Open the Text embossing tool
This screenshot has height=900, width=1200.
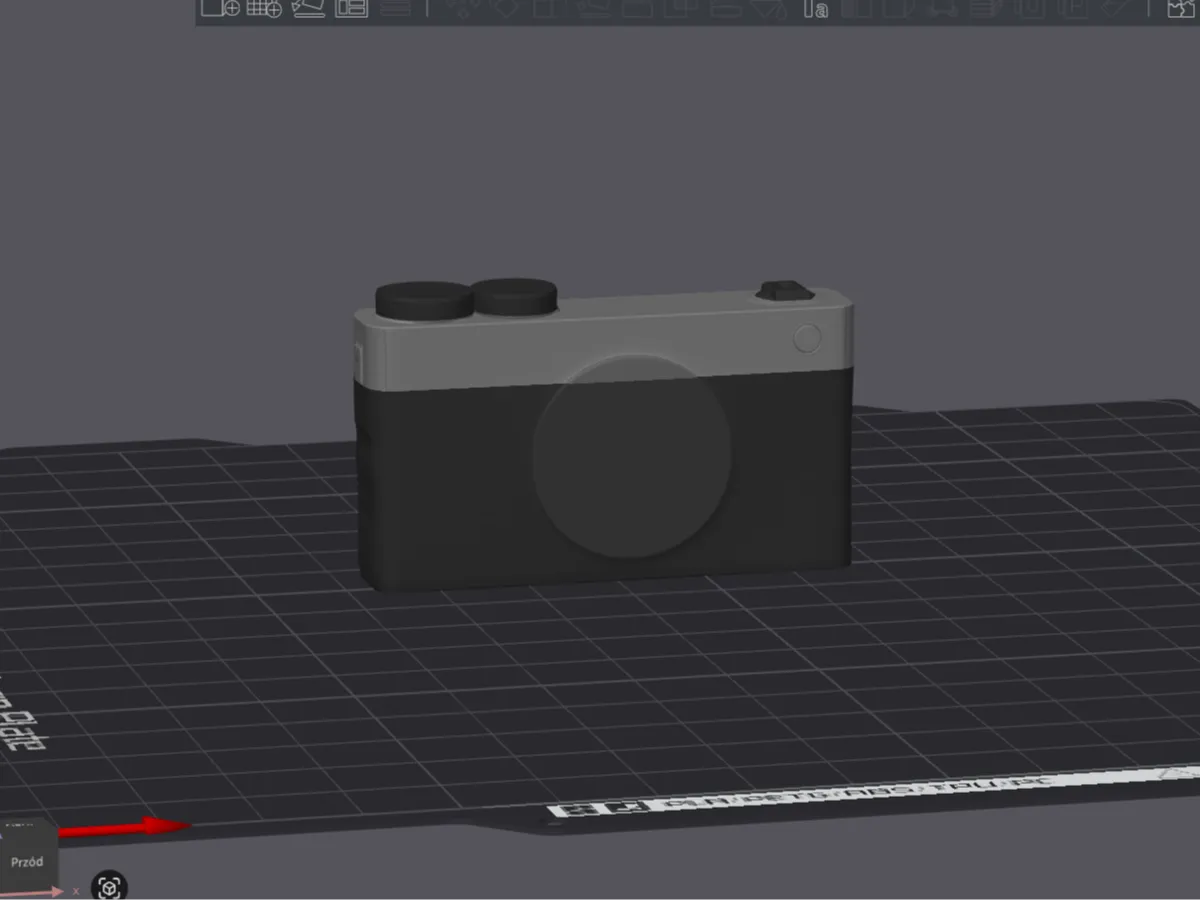click(817, 9)
